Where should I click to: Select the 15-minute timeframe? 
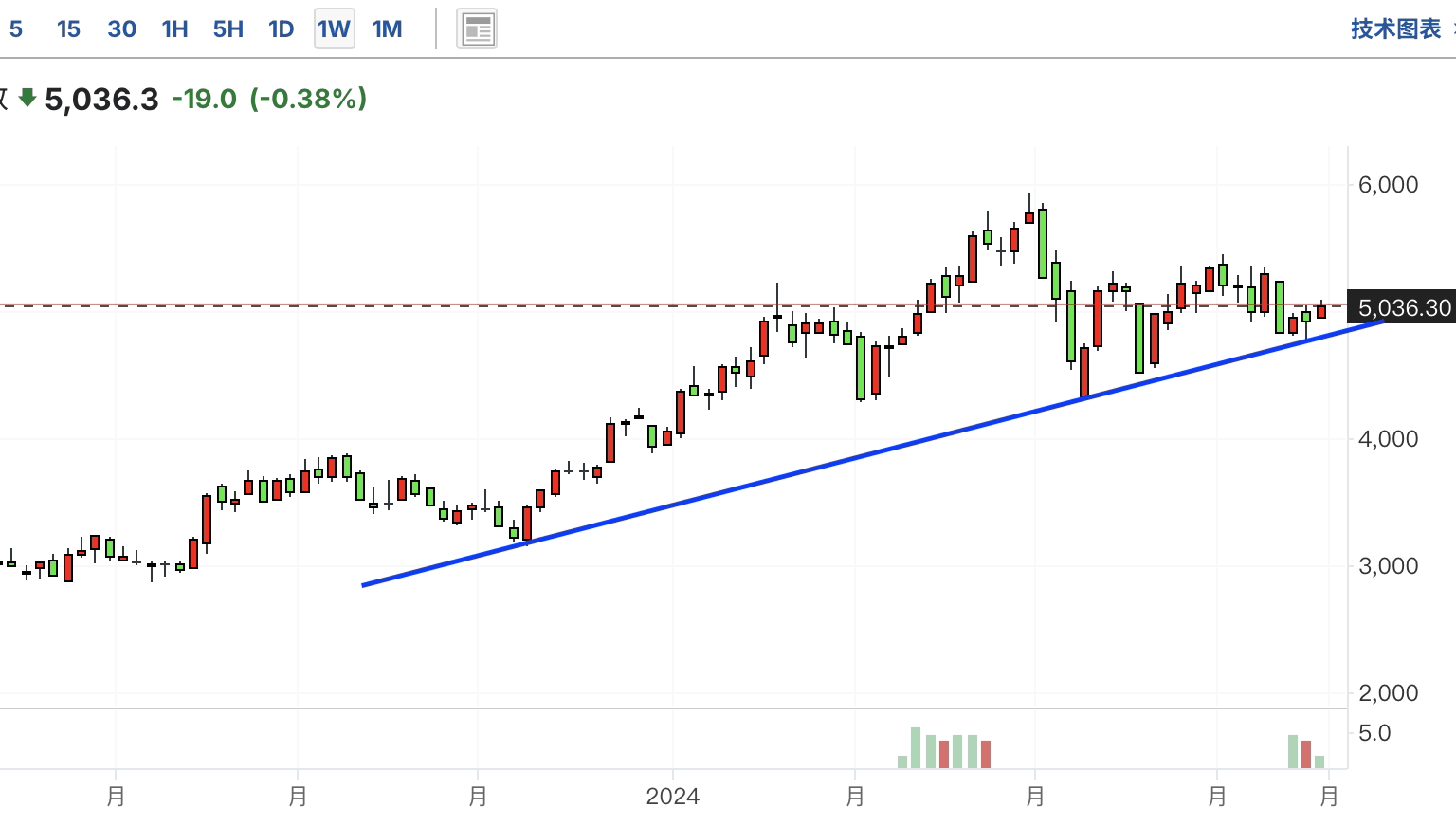68,29
